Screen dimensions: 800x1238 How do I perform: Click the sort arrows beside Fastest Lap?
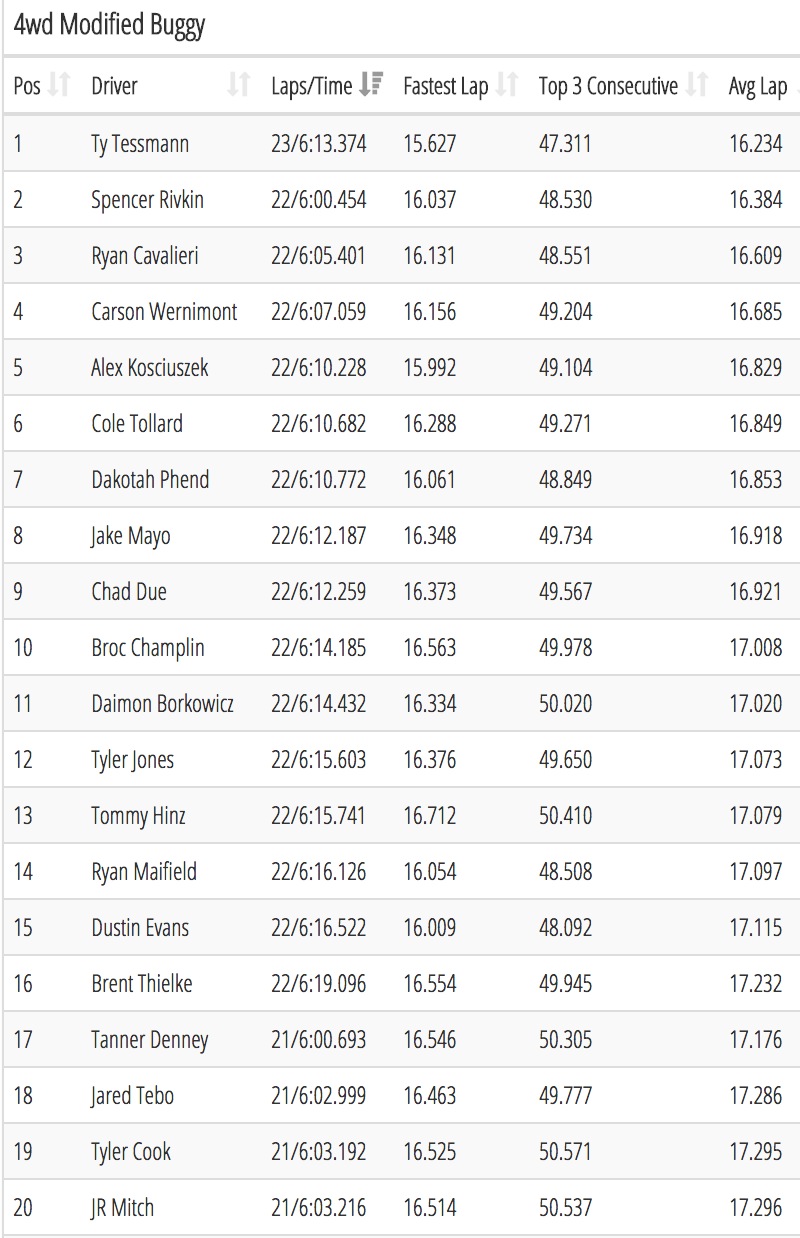point(507,86)
